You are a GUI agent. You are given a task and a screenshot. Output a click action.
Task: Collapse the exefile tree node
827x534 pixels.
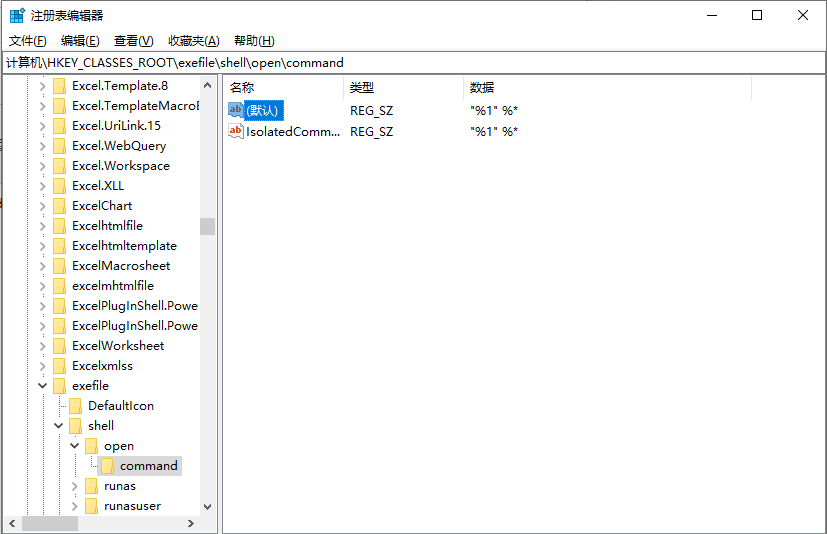[x=43, y=386]
